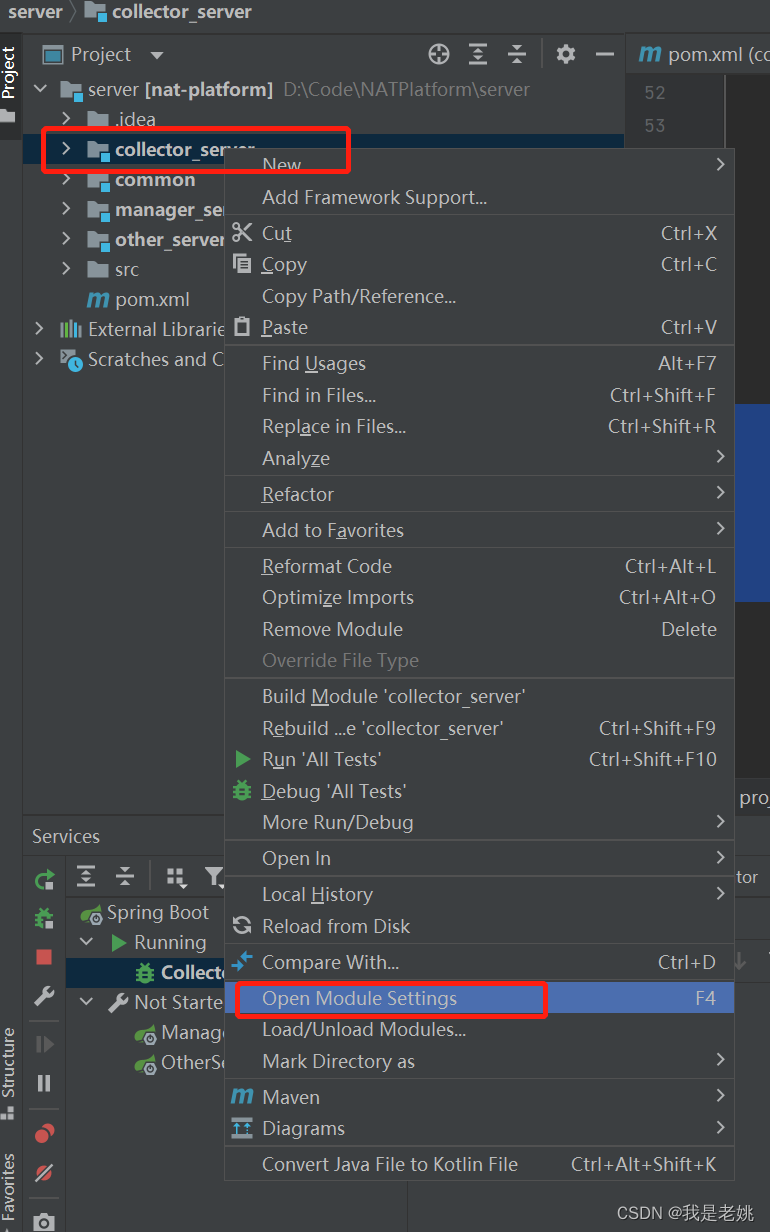The width and height of the screenshot is (770, 1232).
Task: Expand the common module chevron
Action: (66, 179)
